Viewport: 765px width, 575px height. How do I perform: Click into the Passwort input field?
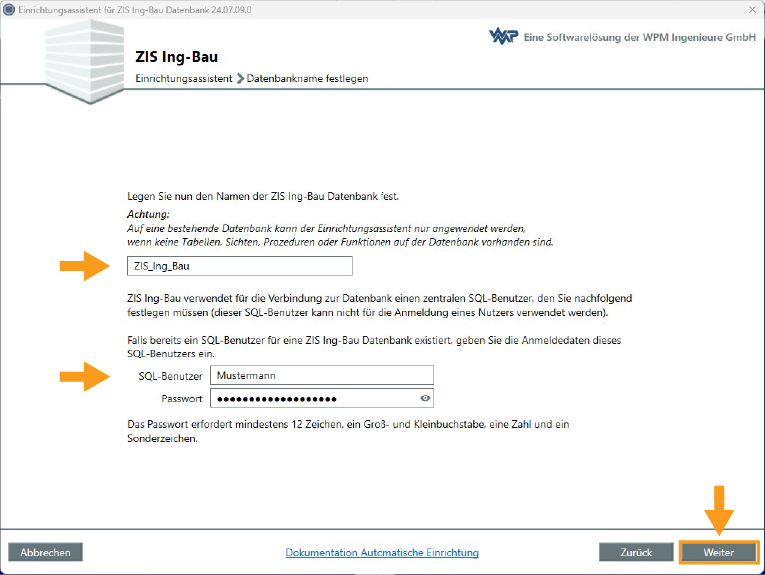tap(322, 398)
